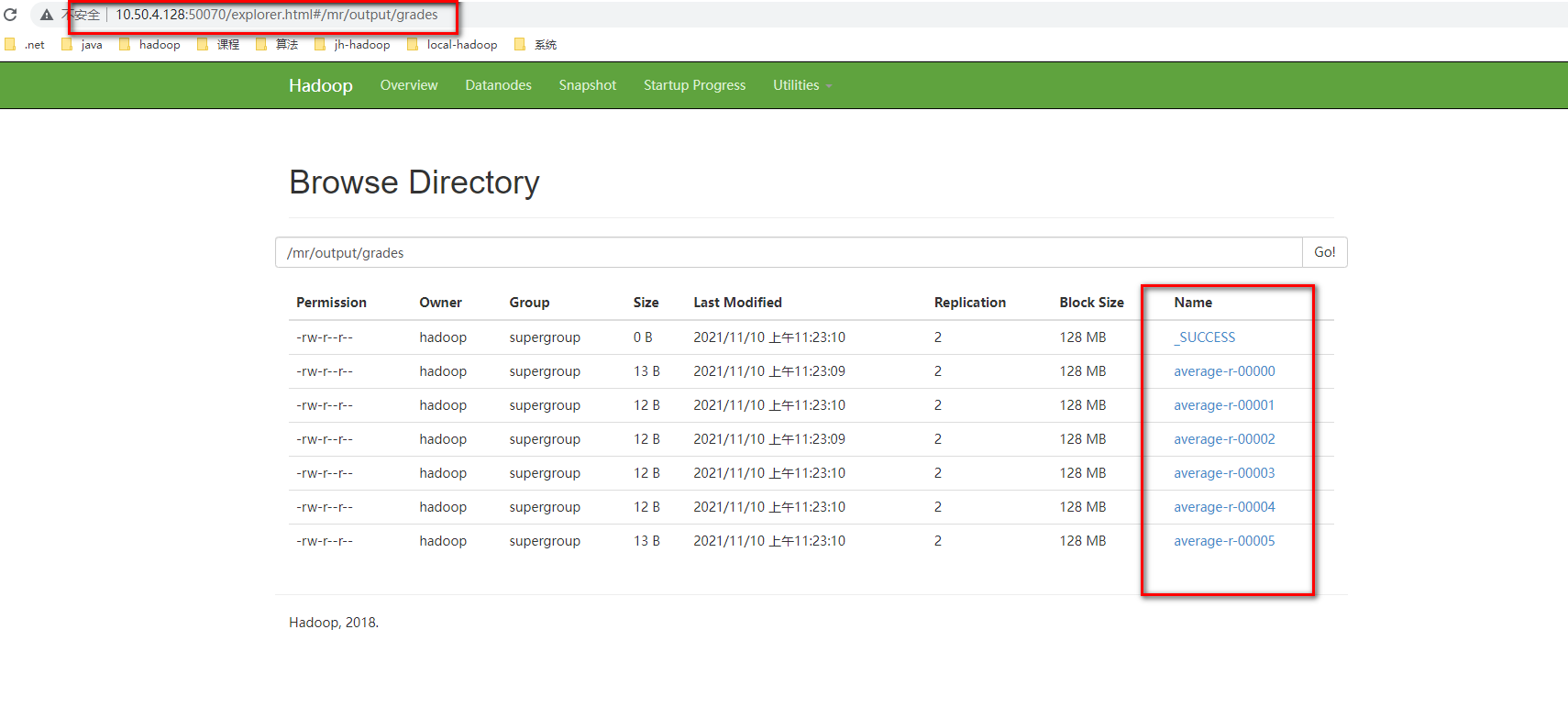
Task: Click the 13 B size of average-r-00005
Action: pyautogui.click(x=646, y=541)
